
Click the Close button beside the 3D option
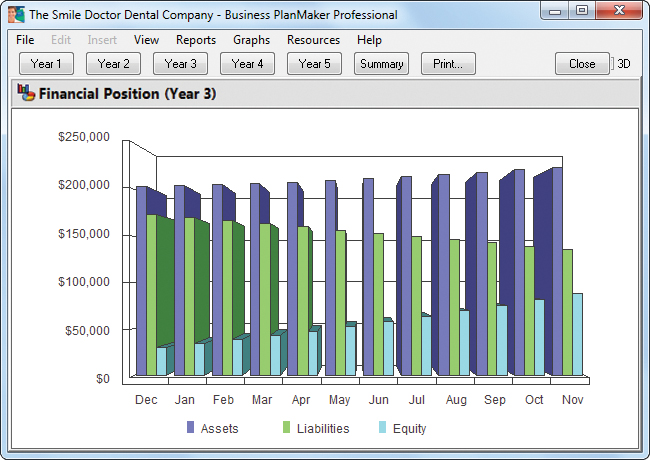point(582,64)
